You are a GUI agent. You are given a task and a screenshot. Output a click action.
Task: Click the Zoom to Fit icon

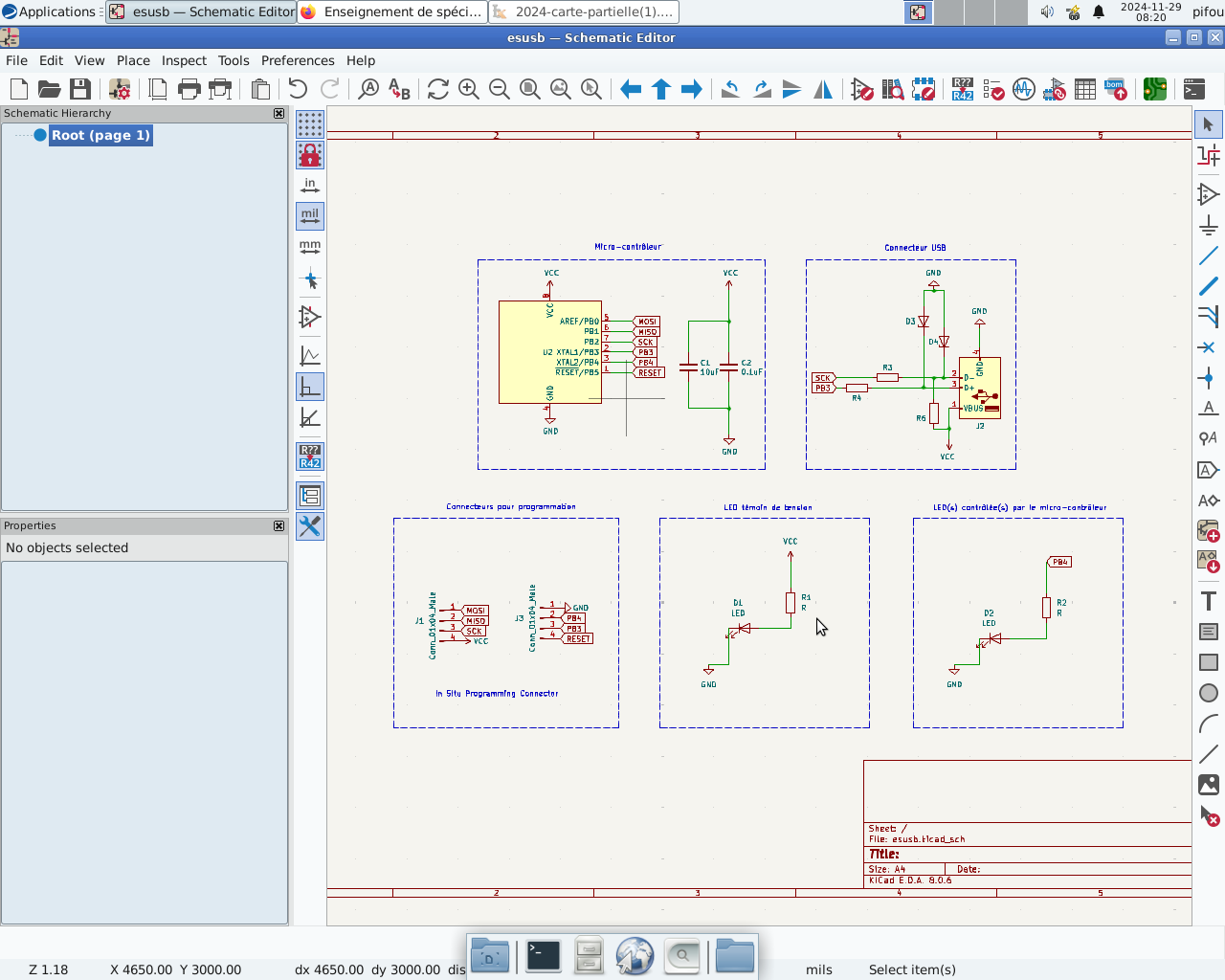coord(530,89)
